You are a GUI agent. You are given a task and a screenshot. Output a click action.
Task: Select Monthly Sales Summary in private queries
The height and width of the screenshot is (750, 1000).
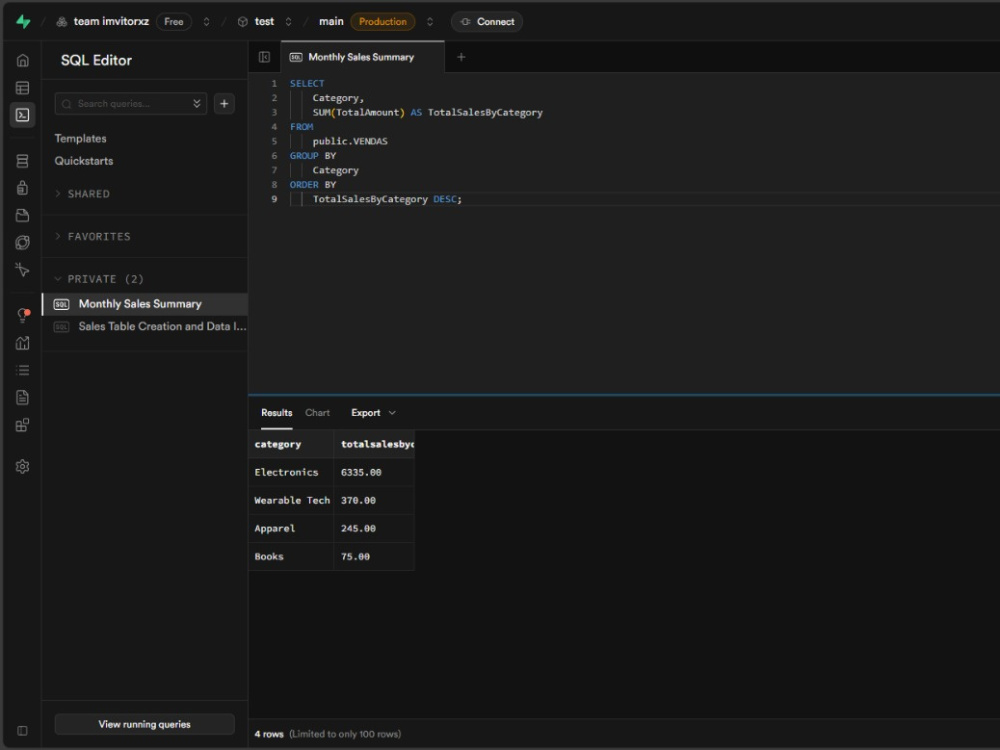145,304
